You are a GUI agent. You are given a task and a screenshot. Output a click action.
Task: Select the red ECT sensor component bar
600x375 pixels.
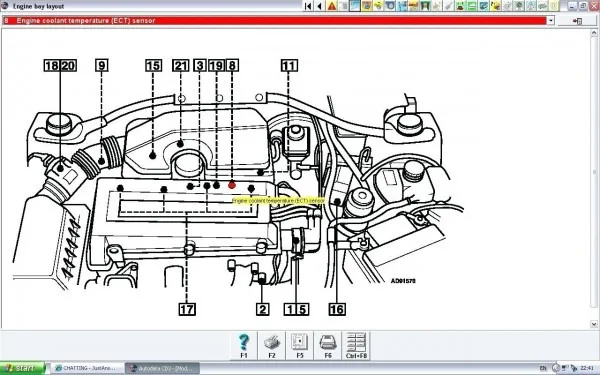274,21
